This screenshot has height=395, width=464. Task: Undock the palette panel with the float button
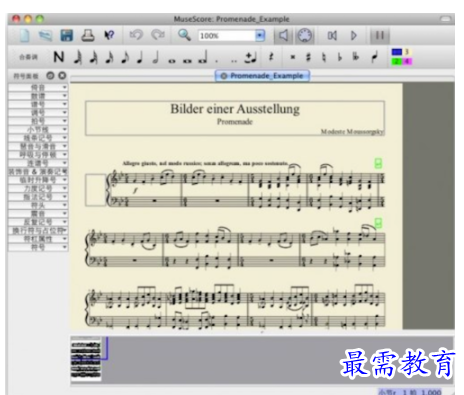click(x=50, y=76)
